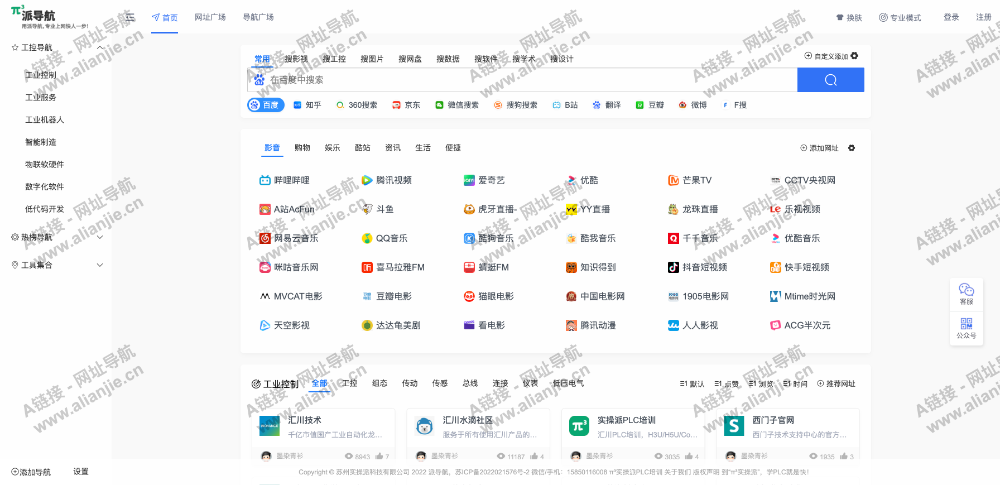Select B站 search engine
This screenshot has width=1000, height=485.
(565, 105)
